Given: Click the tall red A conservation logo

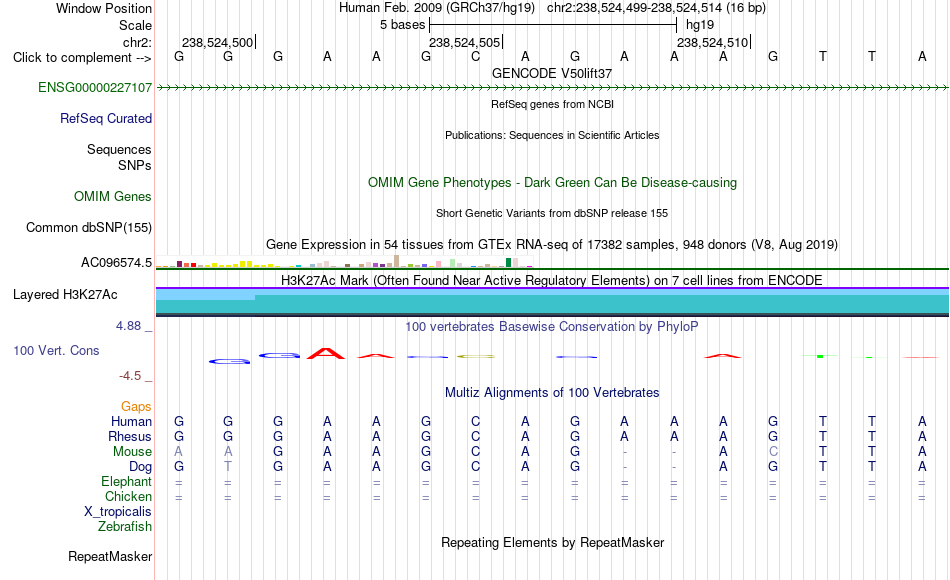Looking at the screenshot, I should pyautogui.click(x=326, y=353).
